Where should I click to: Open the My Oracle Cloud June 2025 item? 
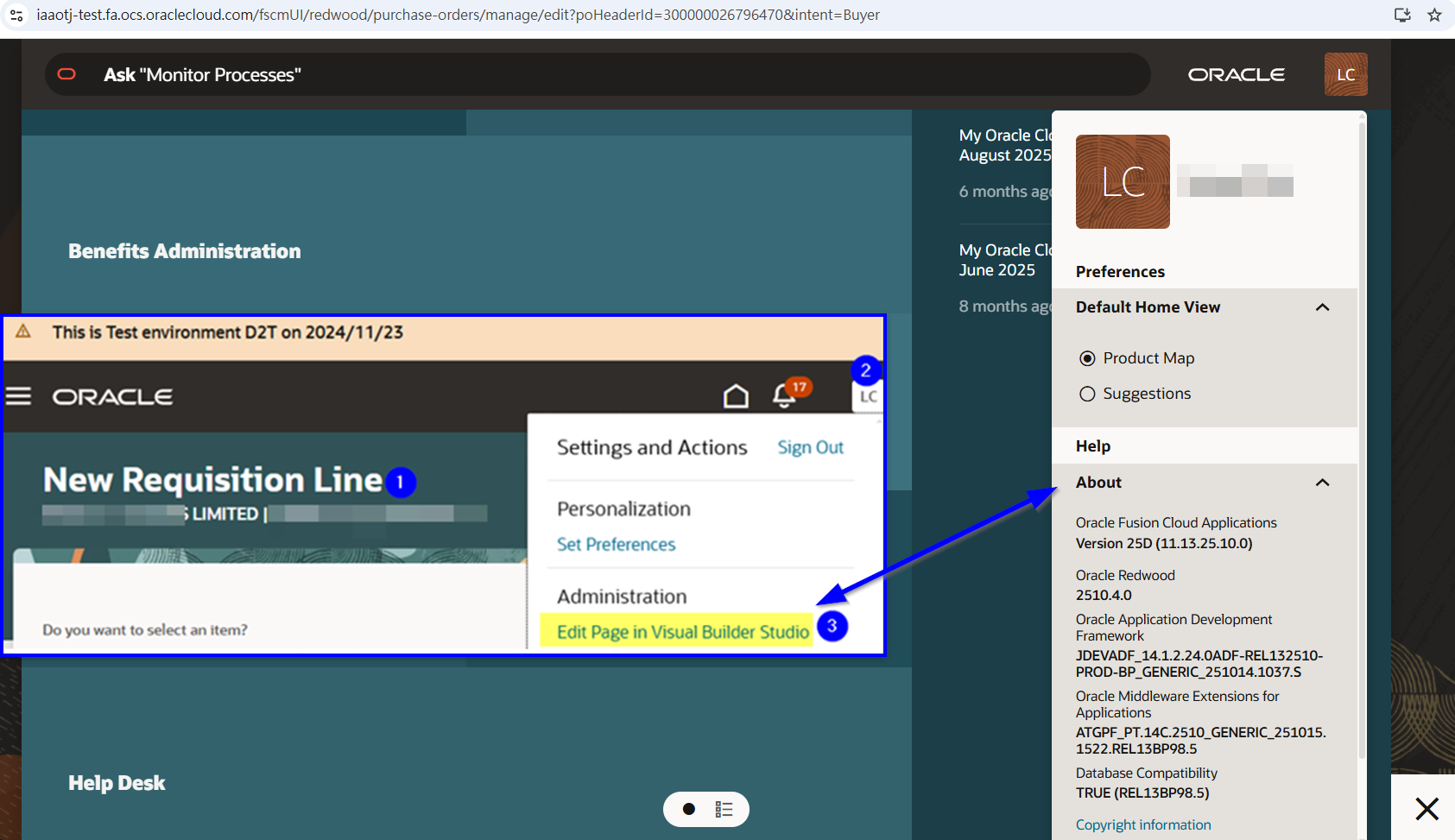(1005, 260)
